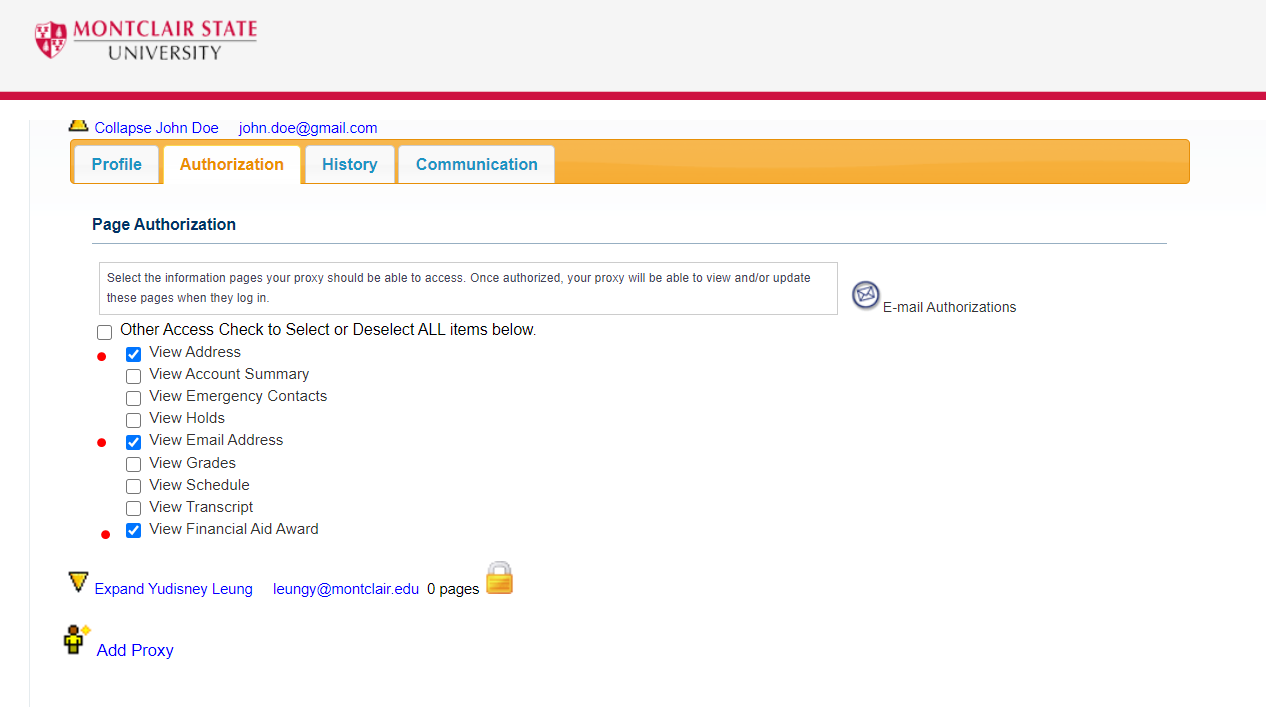
Task: Click the Add Proxy person icon
Action: pos(75,639)
